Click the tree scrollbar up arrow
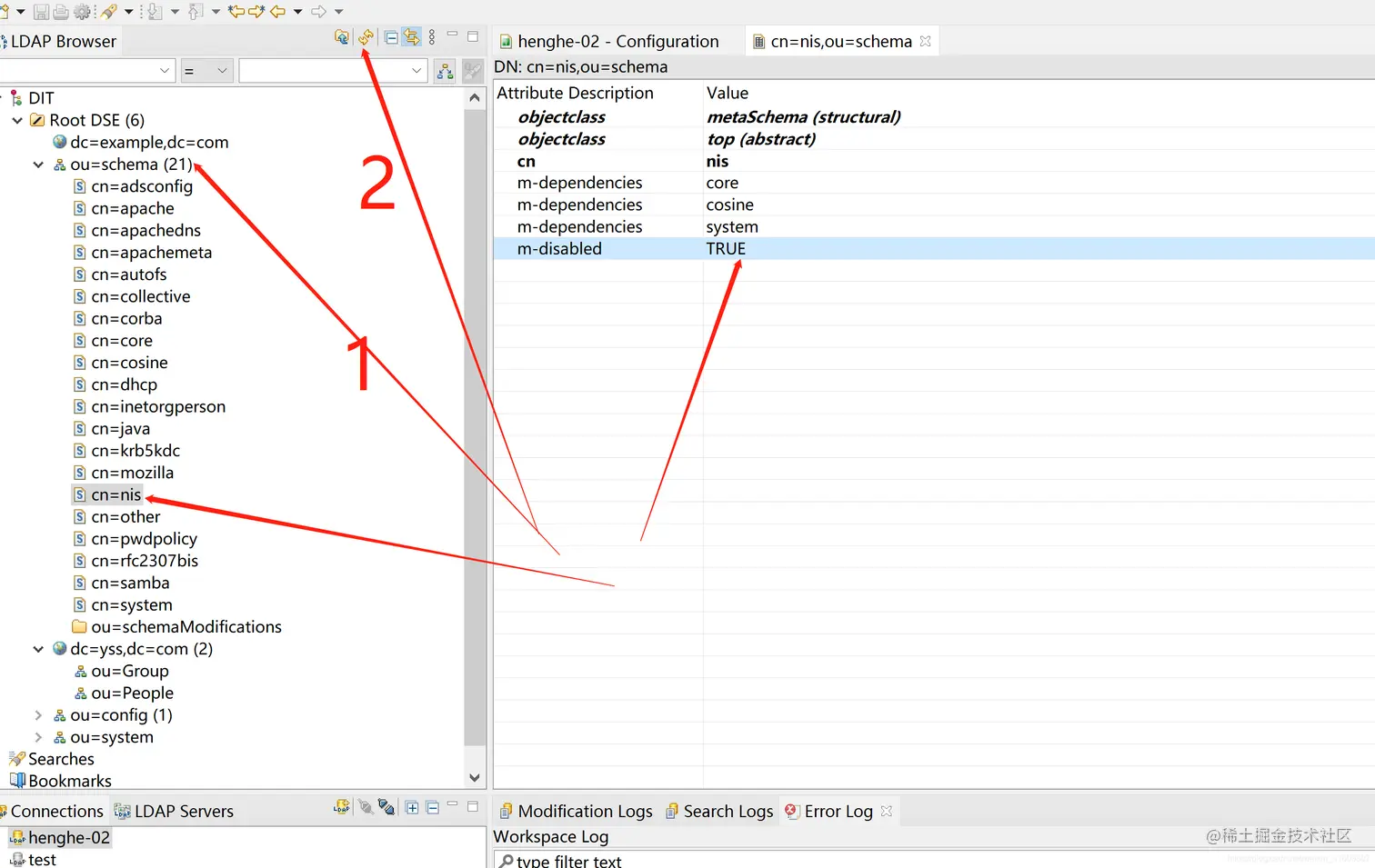Image resolution: width=1375 pixels, height=868 pixels. (x=474, y=97)
